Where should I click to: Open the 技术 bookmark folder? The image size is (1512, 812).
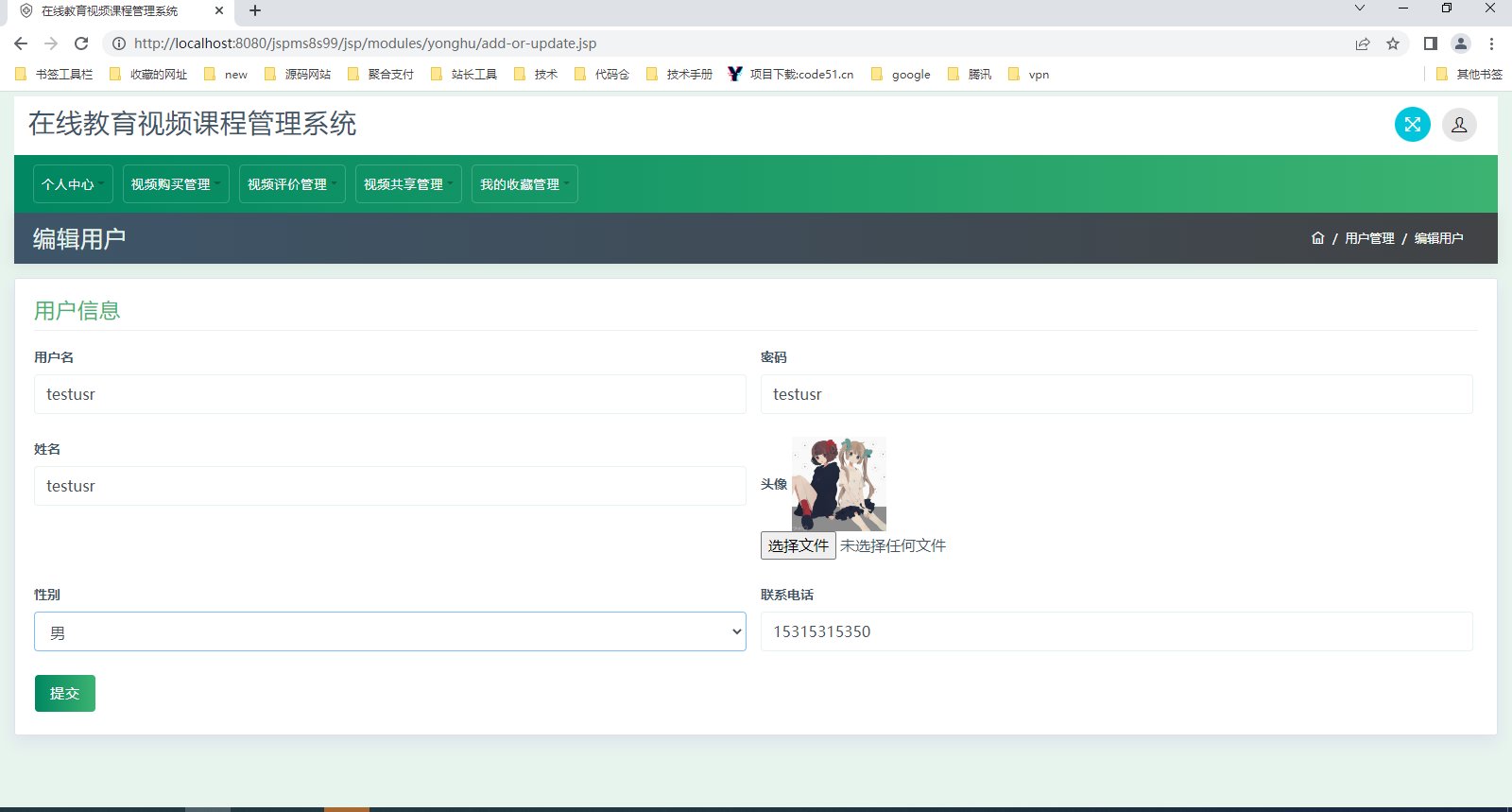click(536, 74)
